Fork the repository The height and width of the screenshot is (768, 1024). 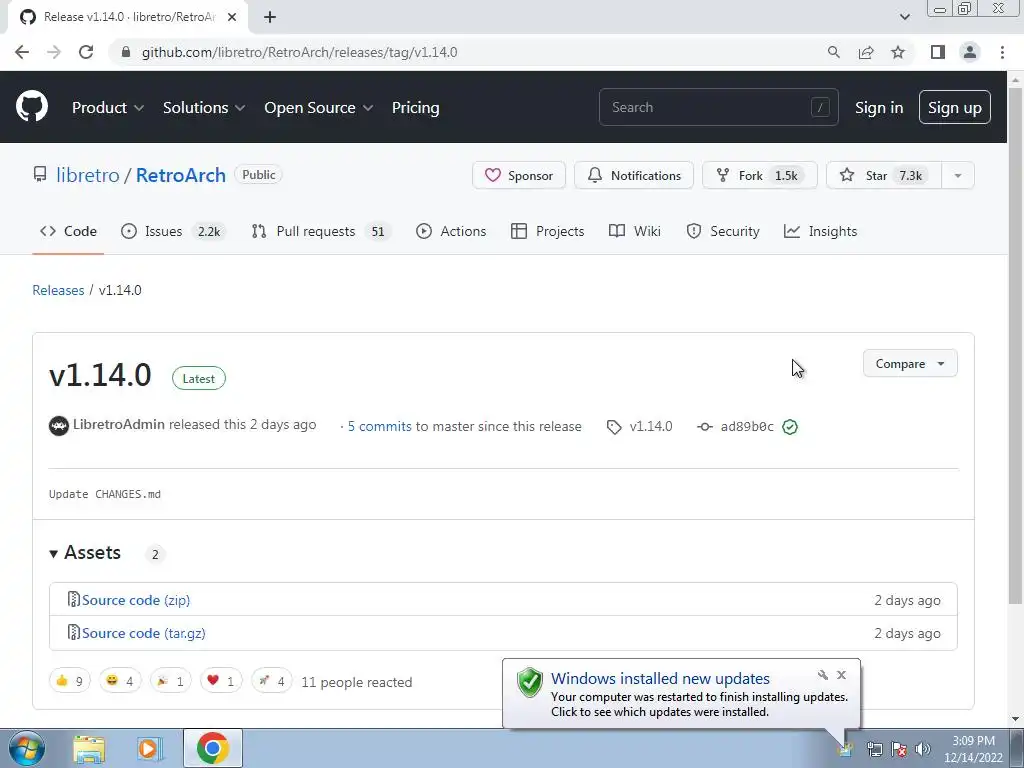pos(760,176)
